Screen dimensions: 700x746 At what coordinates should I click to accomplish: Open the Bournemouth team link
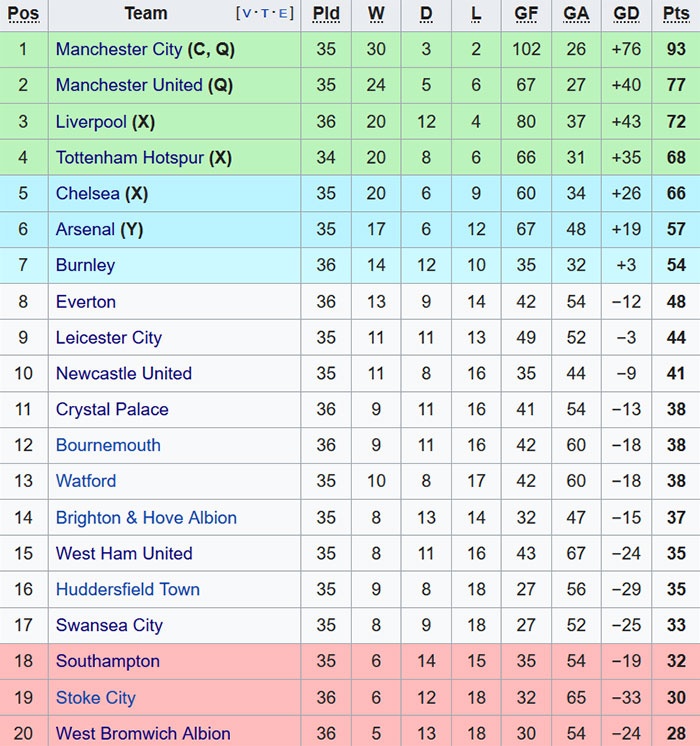pyautogui.click(x=108, y=446)
